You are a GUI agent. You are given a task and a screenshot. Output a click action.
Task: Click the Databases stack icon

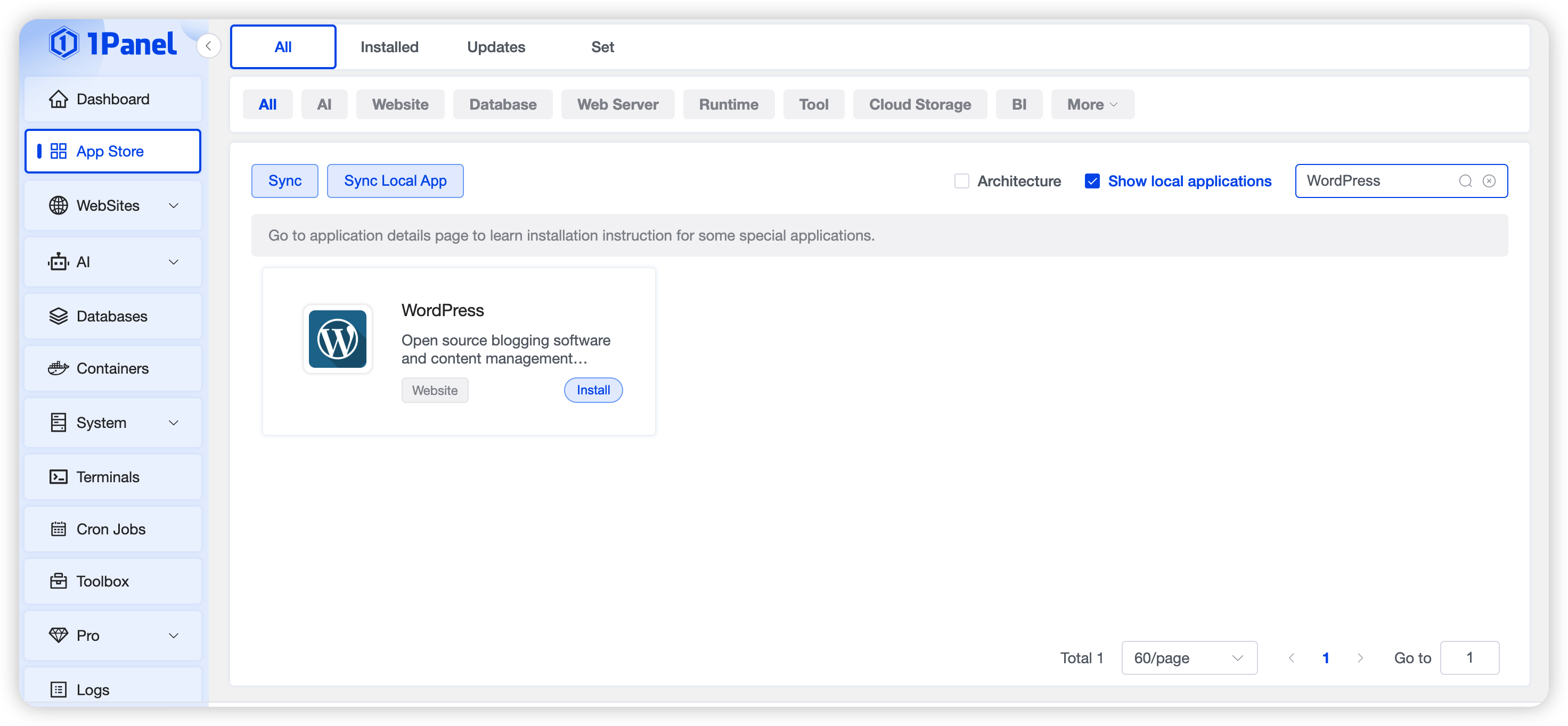pyautogui.click(x=59, y=316)
